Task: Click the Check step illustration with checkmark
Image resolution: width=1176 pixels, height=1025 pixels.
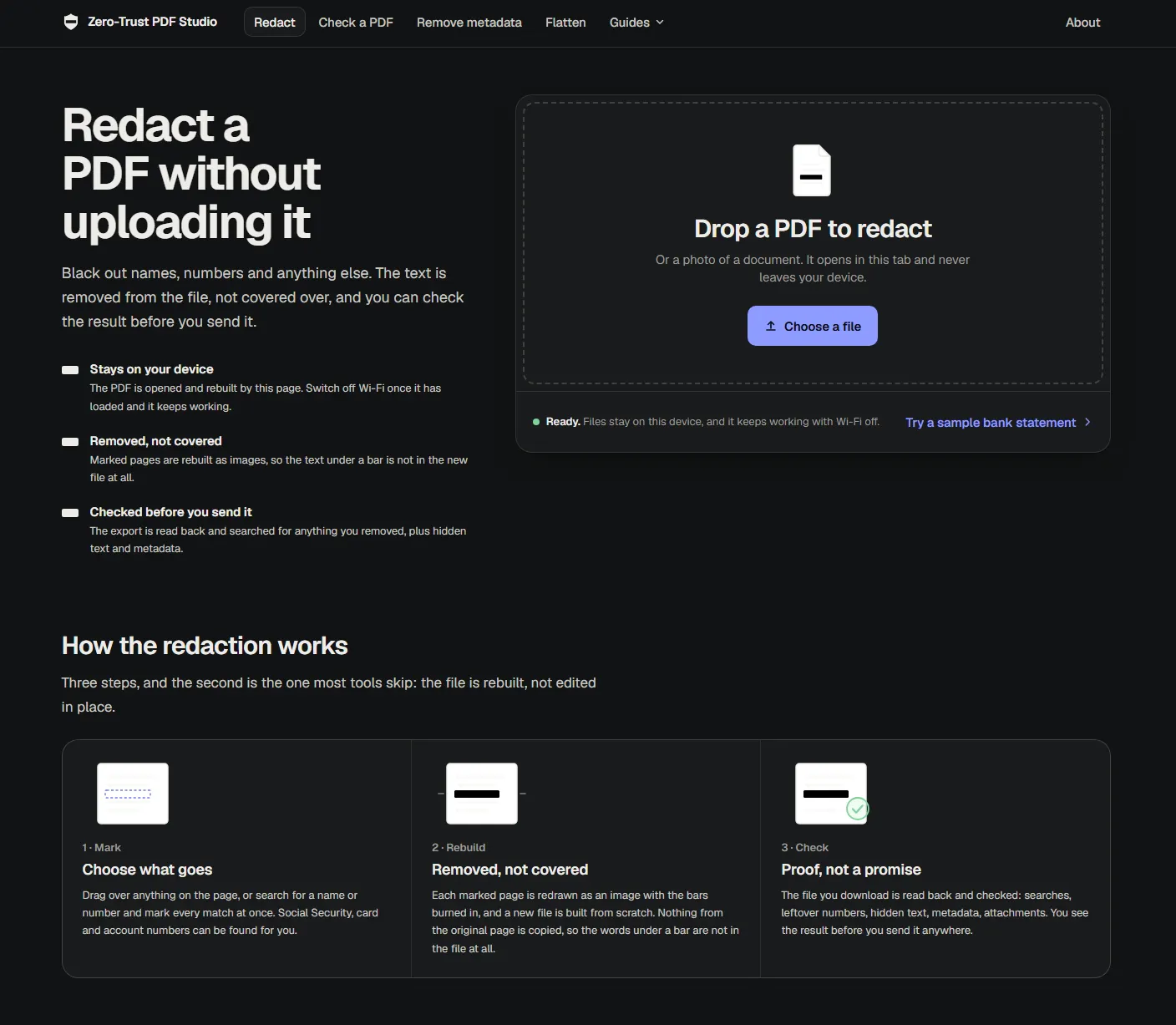Action: click(832, 794)
